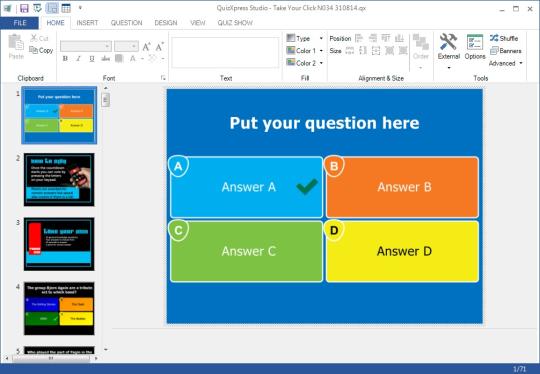Open the quick access toolbar customize arrow
The image size is (540, 374).
click(80, 8)
